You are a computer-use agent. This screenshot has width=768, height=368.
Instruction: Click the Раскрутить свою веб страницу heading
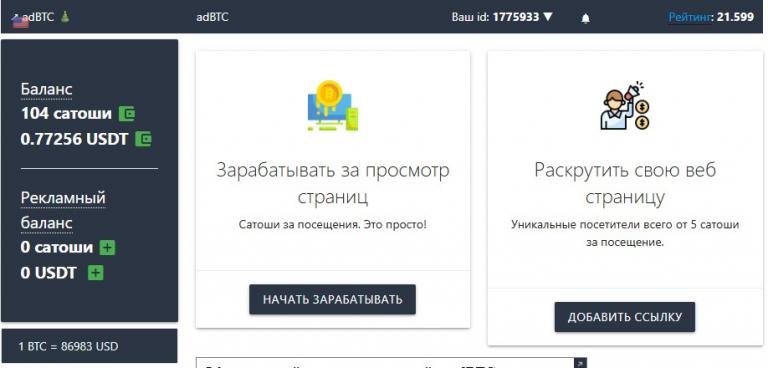pos(625,183)
